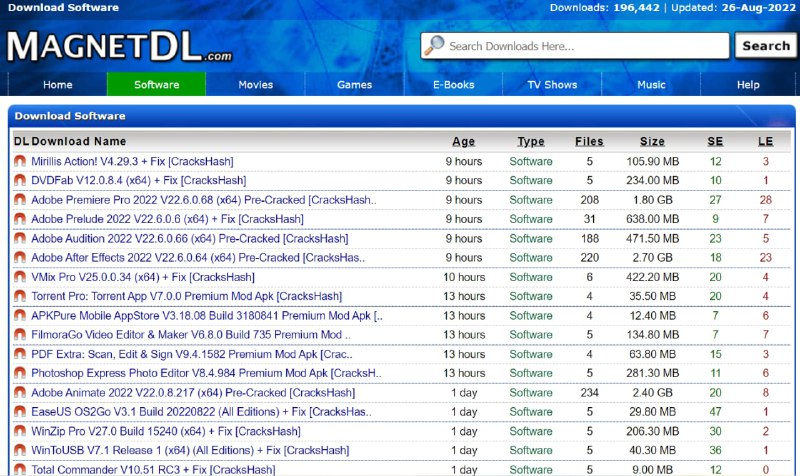The width and height of the screenshot is (800, 476).
Task: Click magnet icon for Adobe Audition 2022
Action: click(x=20, y=238)
